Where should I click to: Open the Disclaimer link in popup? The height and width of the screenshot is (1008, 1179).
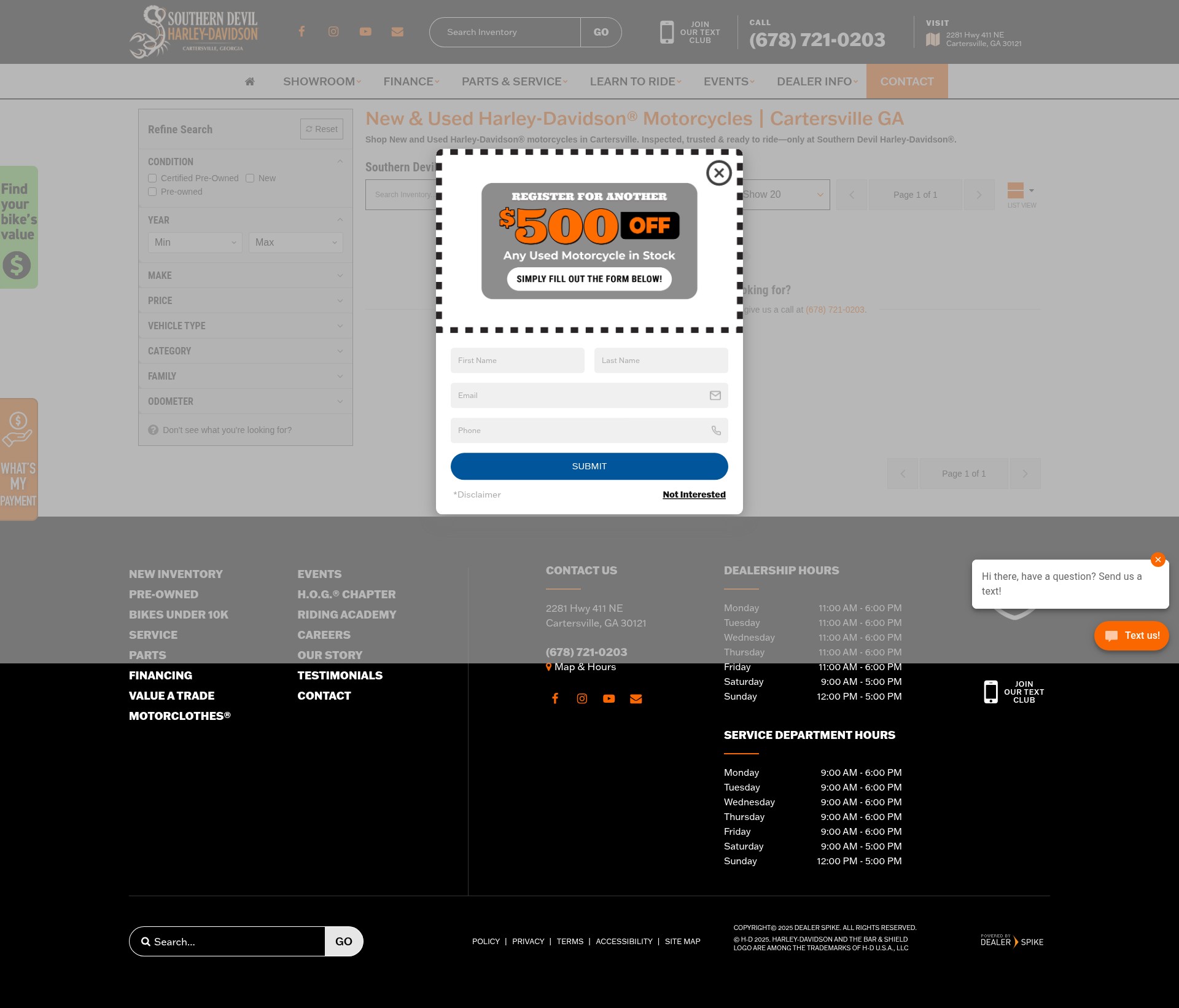[x=477, y=494]
